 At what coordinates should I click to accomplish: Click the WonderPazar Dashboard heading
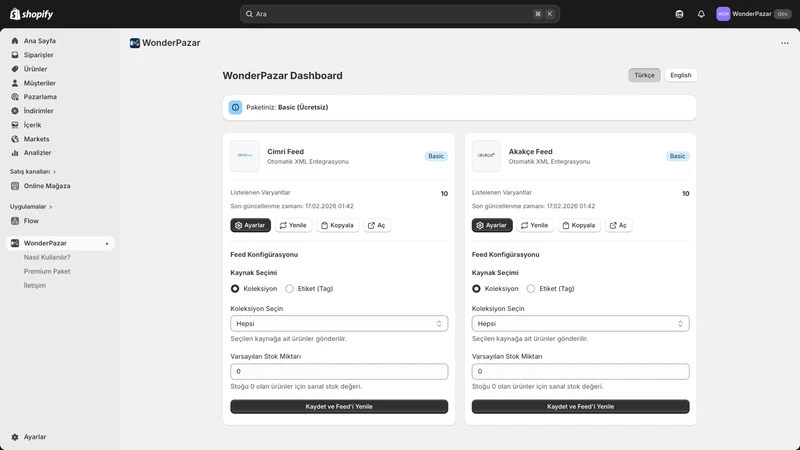(x=283, y=76)
